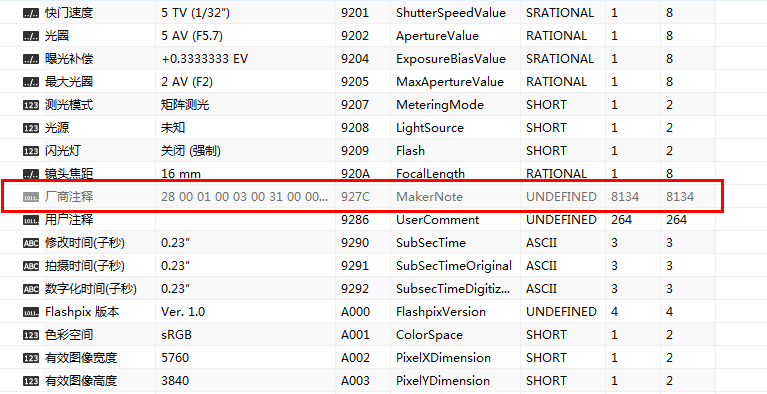Select the Flashpix 版本 row label
Image resolution: width=767 pixels, height=394 pixels.
[x=82, y=312]
